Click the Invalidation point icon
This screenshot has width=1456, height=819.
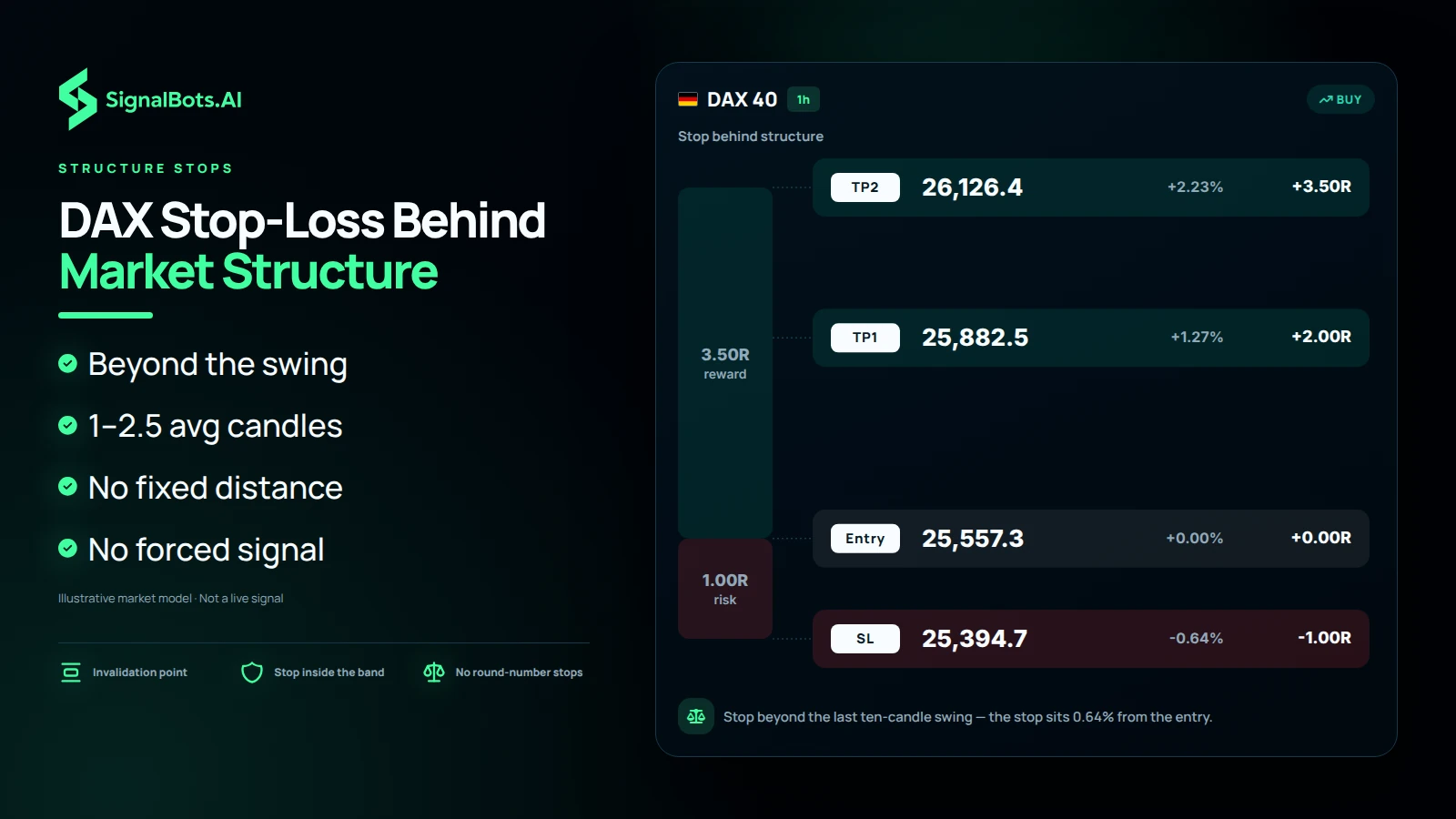[71, 672]
